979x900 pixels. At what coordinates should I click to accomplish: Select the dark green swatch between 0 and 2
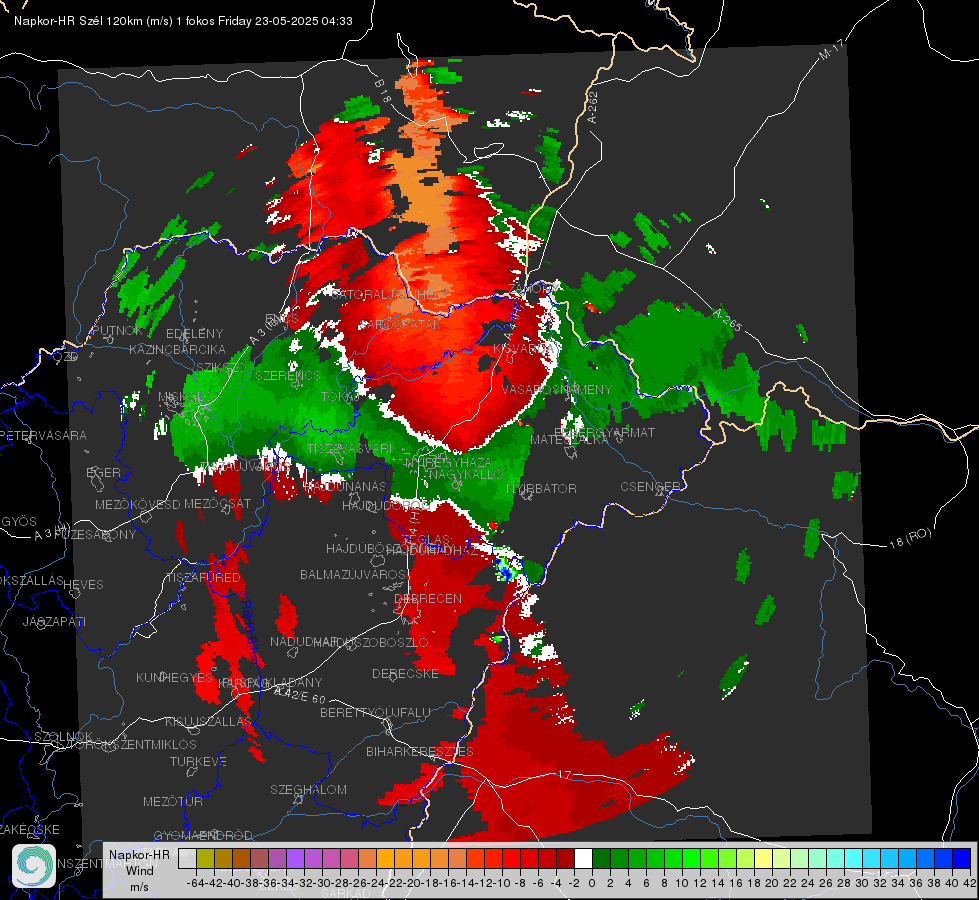[601, 858]
